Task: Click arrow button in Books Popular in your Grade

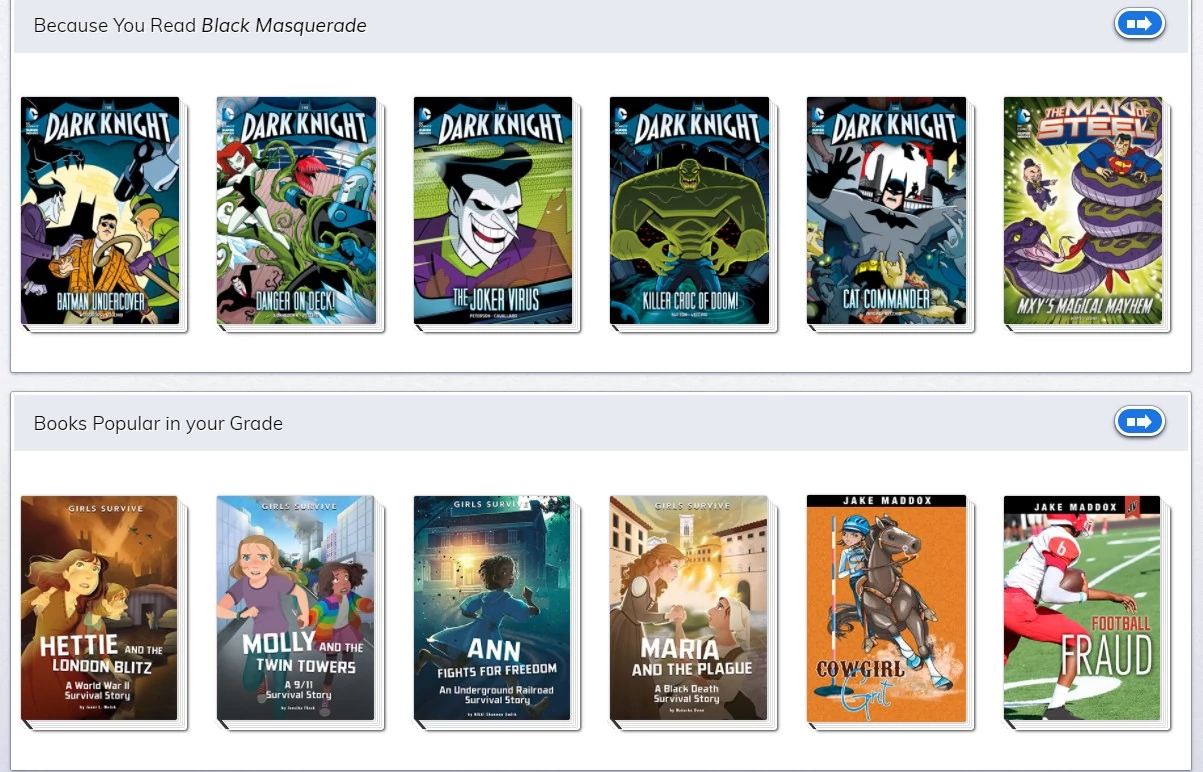Action: click(1139, 422)
